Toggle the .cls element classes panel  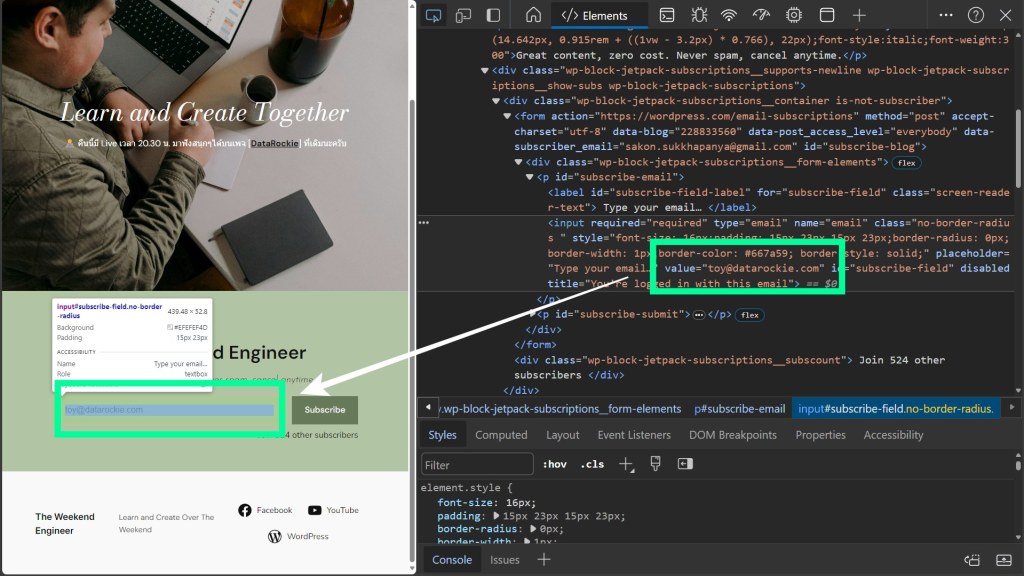point(593,464)
